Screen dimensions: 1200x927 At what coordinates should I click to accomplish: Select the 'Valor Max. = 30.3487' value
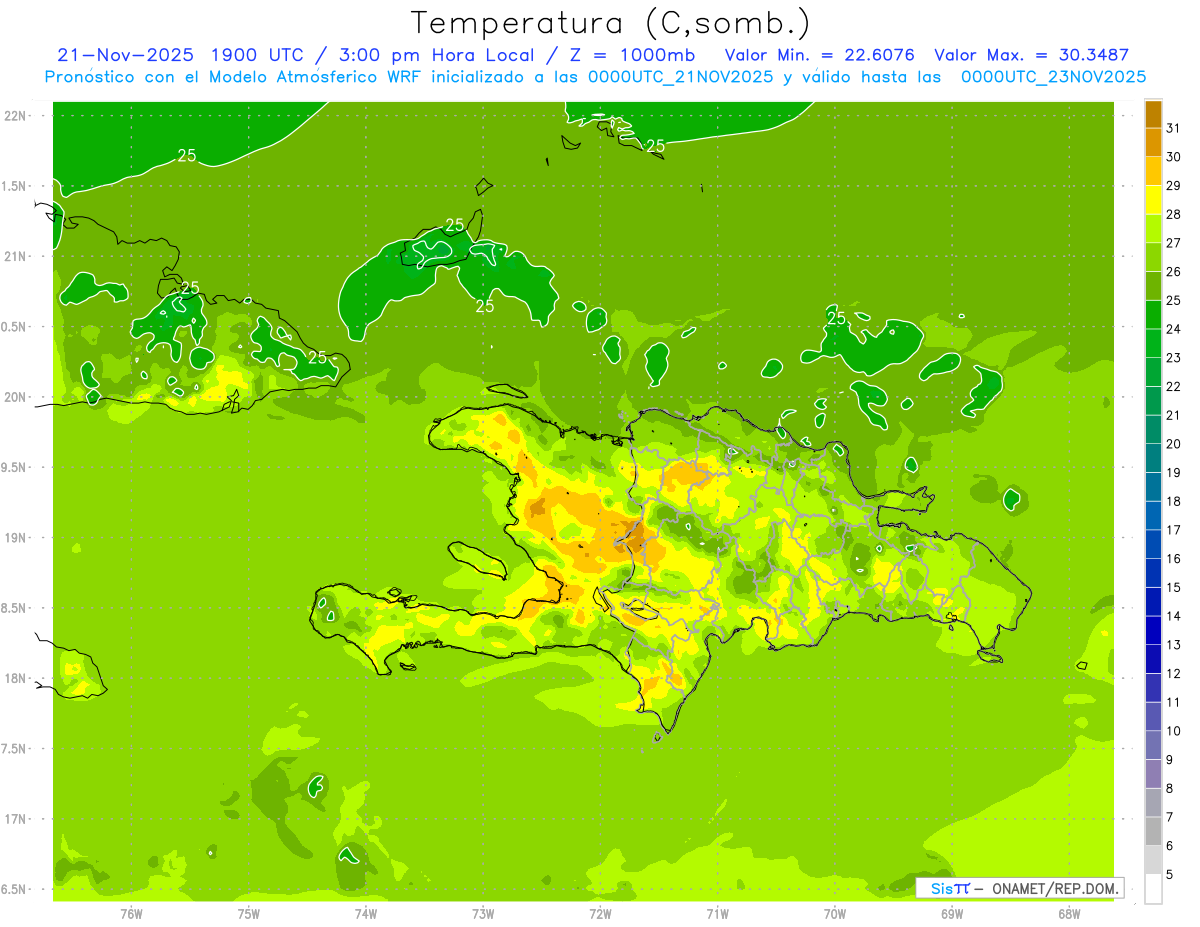(x=1031, y=55)
